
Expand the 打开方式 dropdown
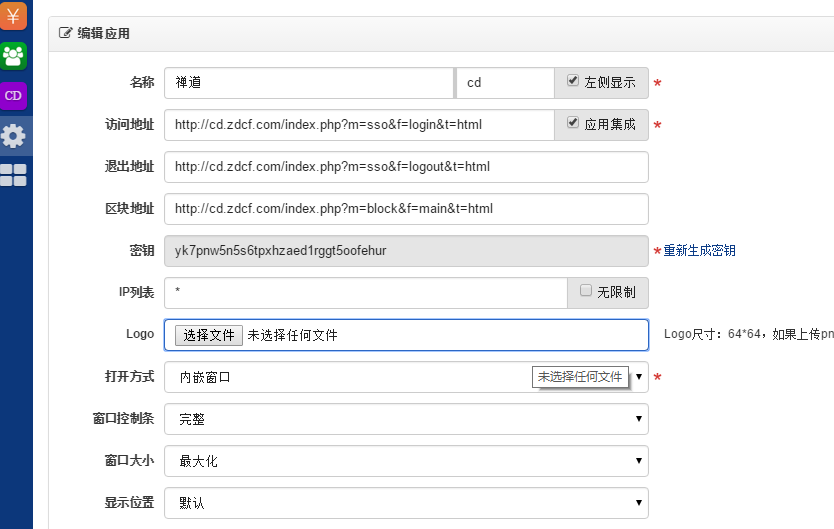pyautogui.click(x=405, y=377)
